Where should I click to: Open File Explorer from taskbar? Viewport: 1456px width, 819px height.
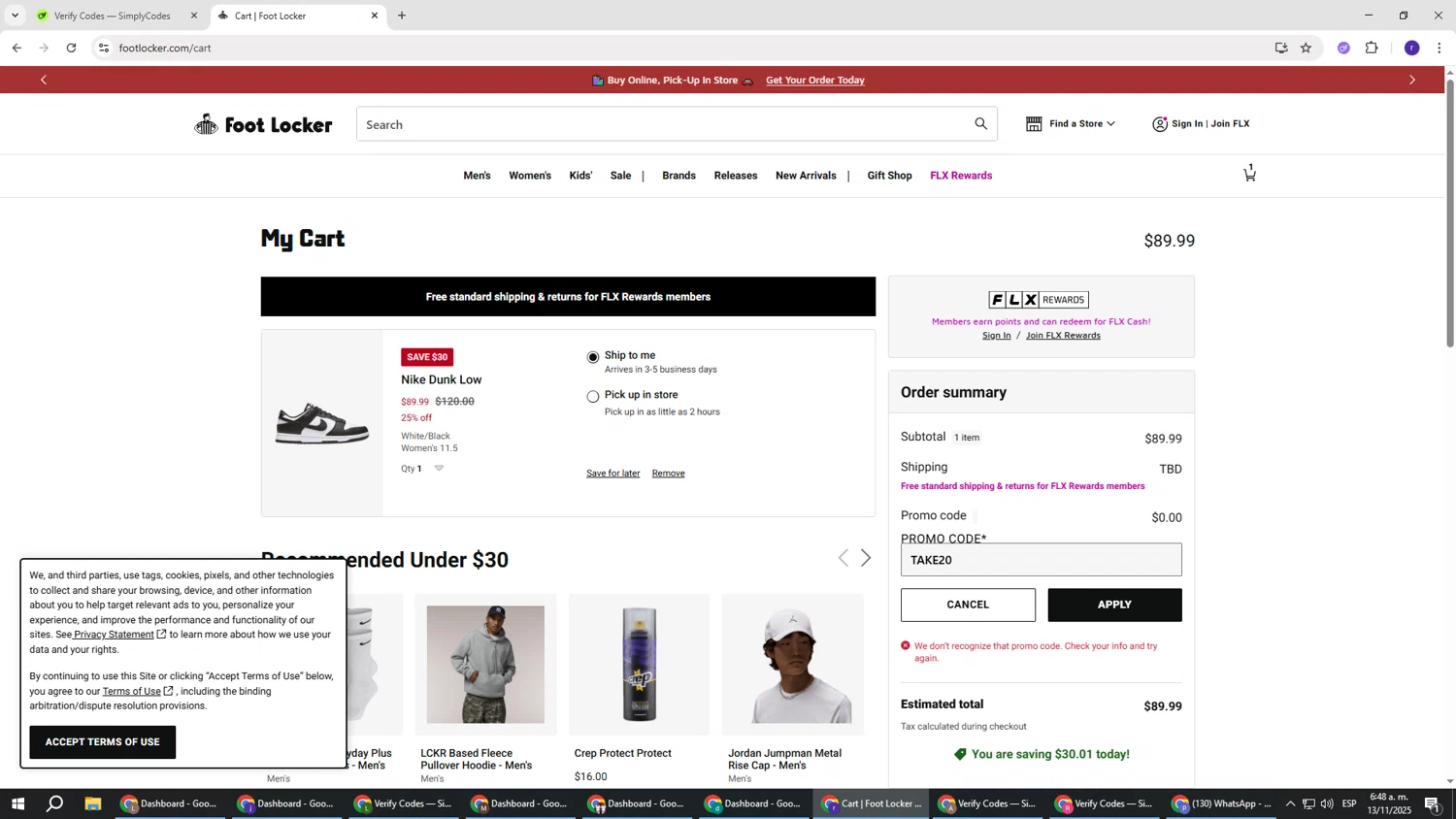[x=93, y=803]
